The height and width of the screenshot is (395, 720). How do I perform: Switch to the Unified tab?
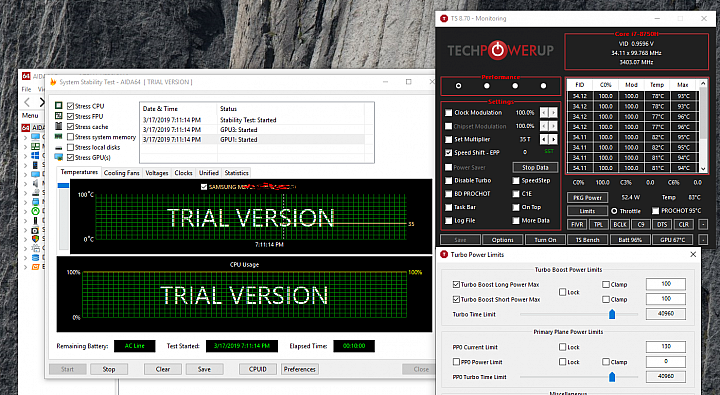pyautogui.click(x=208, y=173)
